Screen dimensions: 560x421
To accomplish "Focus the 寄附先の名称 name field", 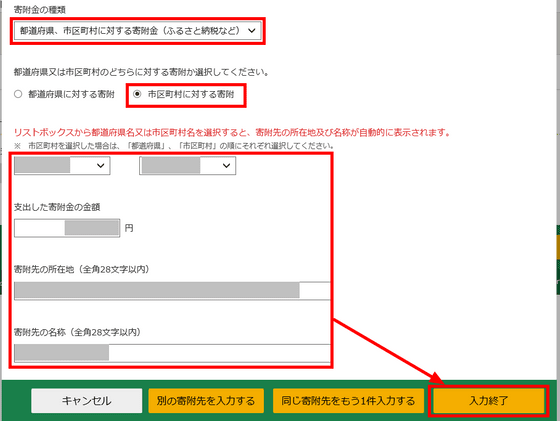I will click(x=172, y=353).
